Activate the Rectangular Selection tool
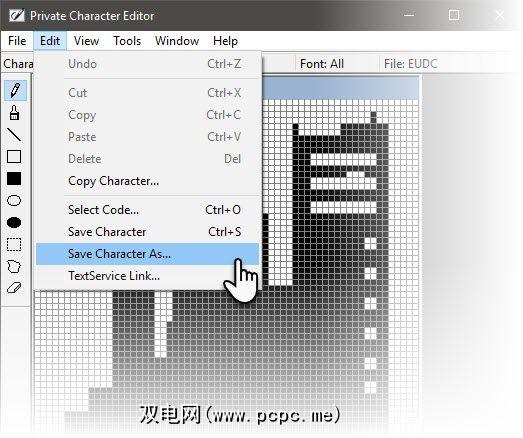 pyautogui.click(x=14, y=244)
